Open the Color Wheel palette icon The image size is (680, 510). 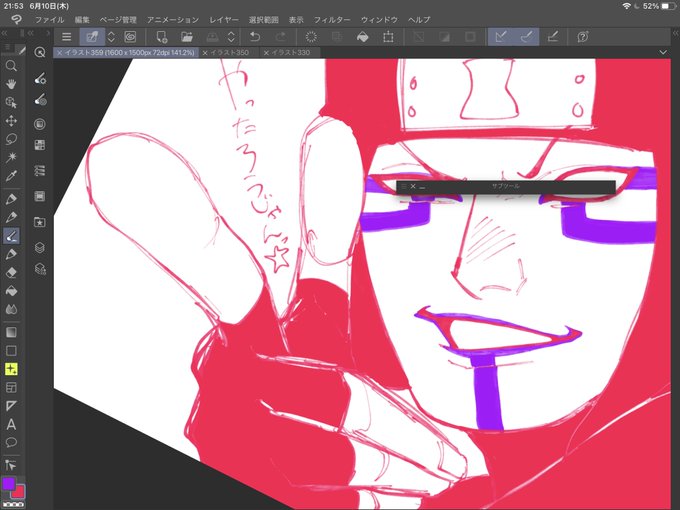(39, 124)
